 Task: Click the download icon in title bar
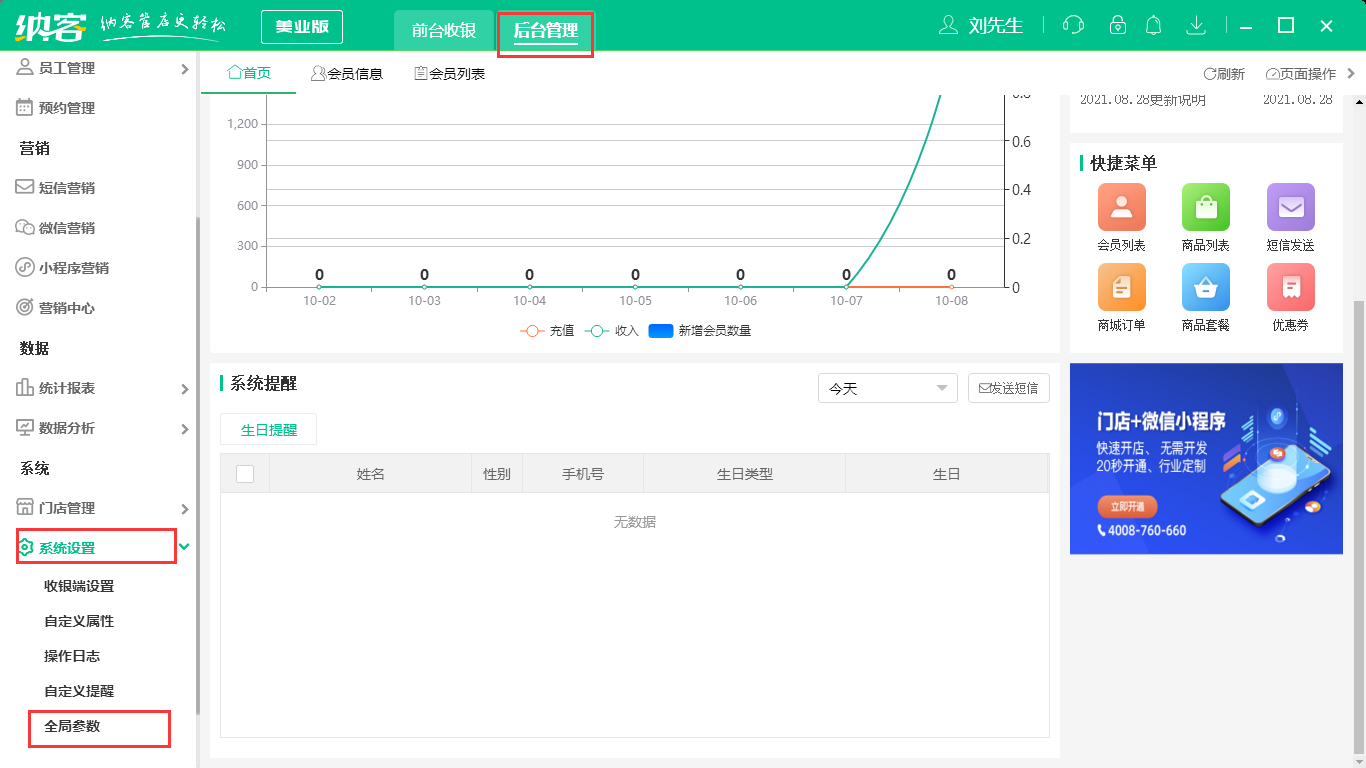[x=1195, y=25]
